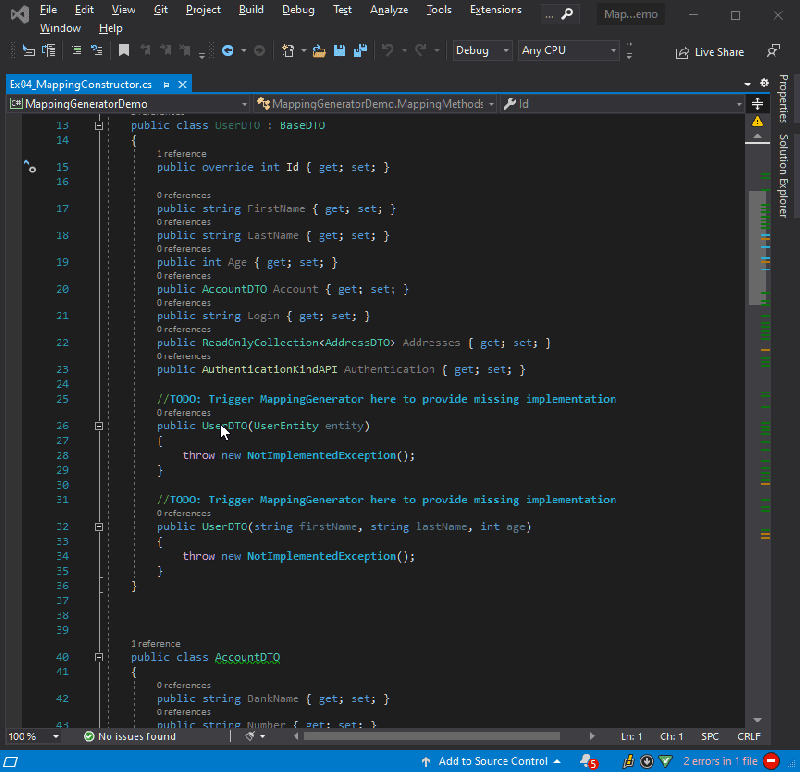Open the Debug configuration dropdown
Viewport: 800px width, 772px height.
(480, 50)
